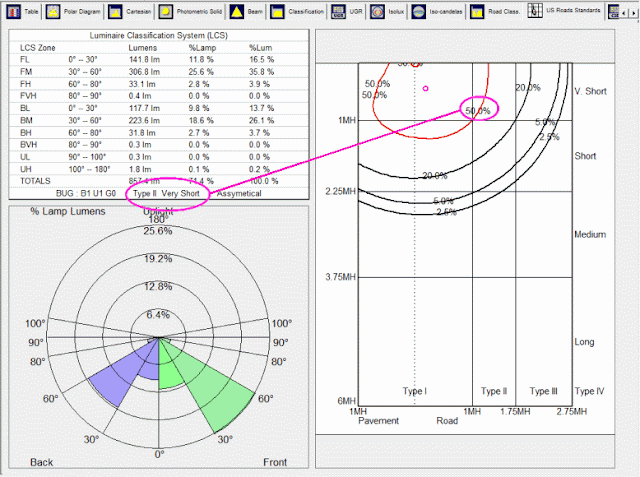Click the 31.8 lm value in the BH row
640x477 pixels.
tap(142, 133)
